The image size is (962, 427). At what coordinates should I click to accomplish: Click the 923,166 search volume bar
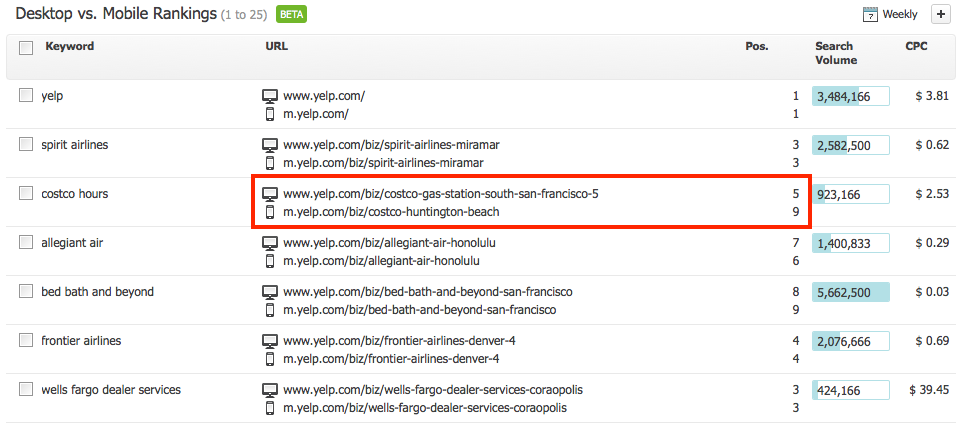coord(850,194)
